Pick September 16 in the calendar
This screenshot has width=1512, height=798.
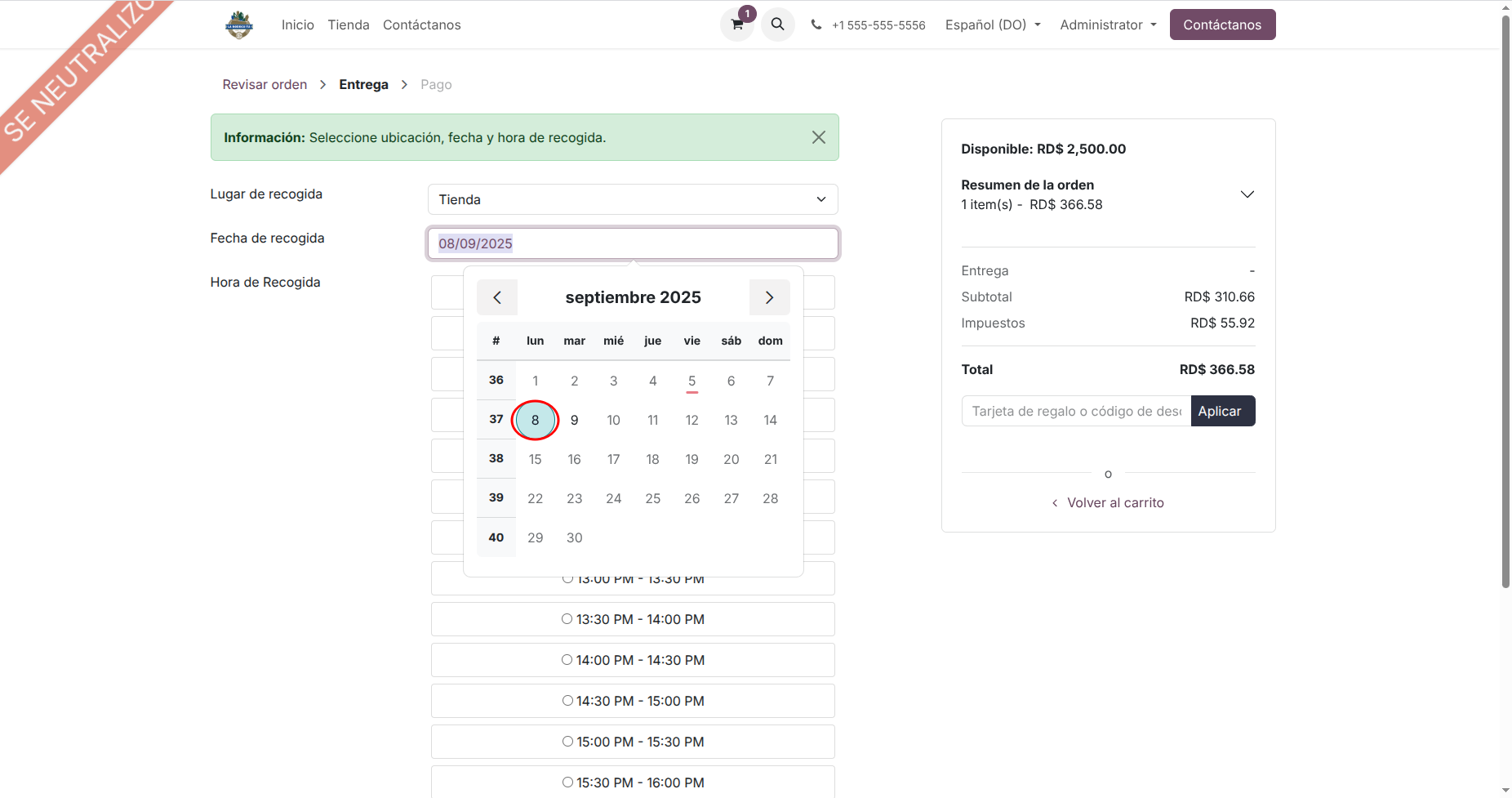tap(574, 459)
